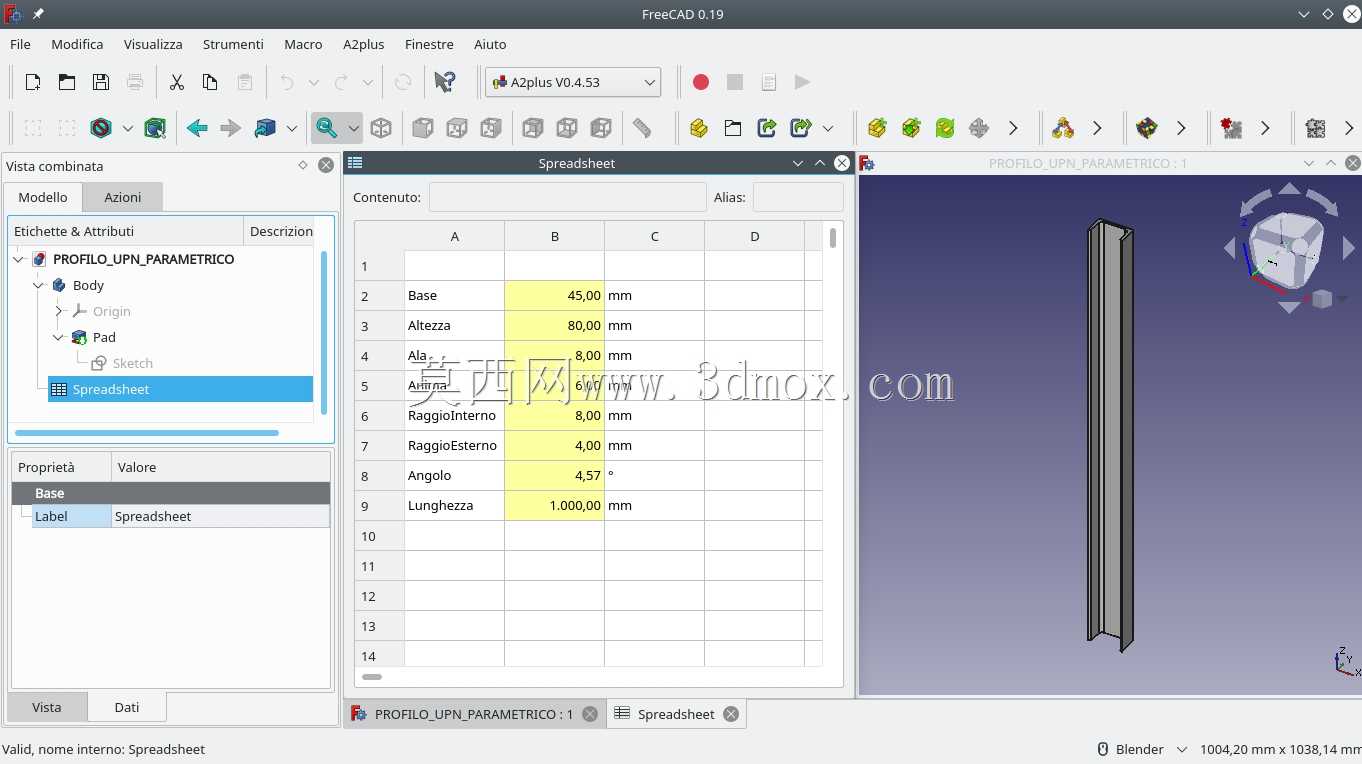Click the green rounded A2plus toolbar icon
Screen dimensions: 1362x764
(945, 128)
